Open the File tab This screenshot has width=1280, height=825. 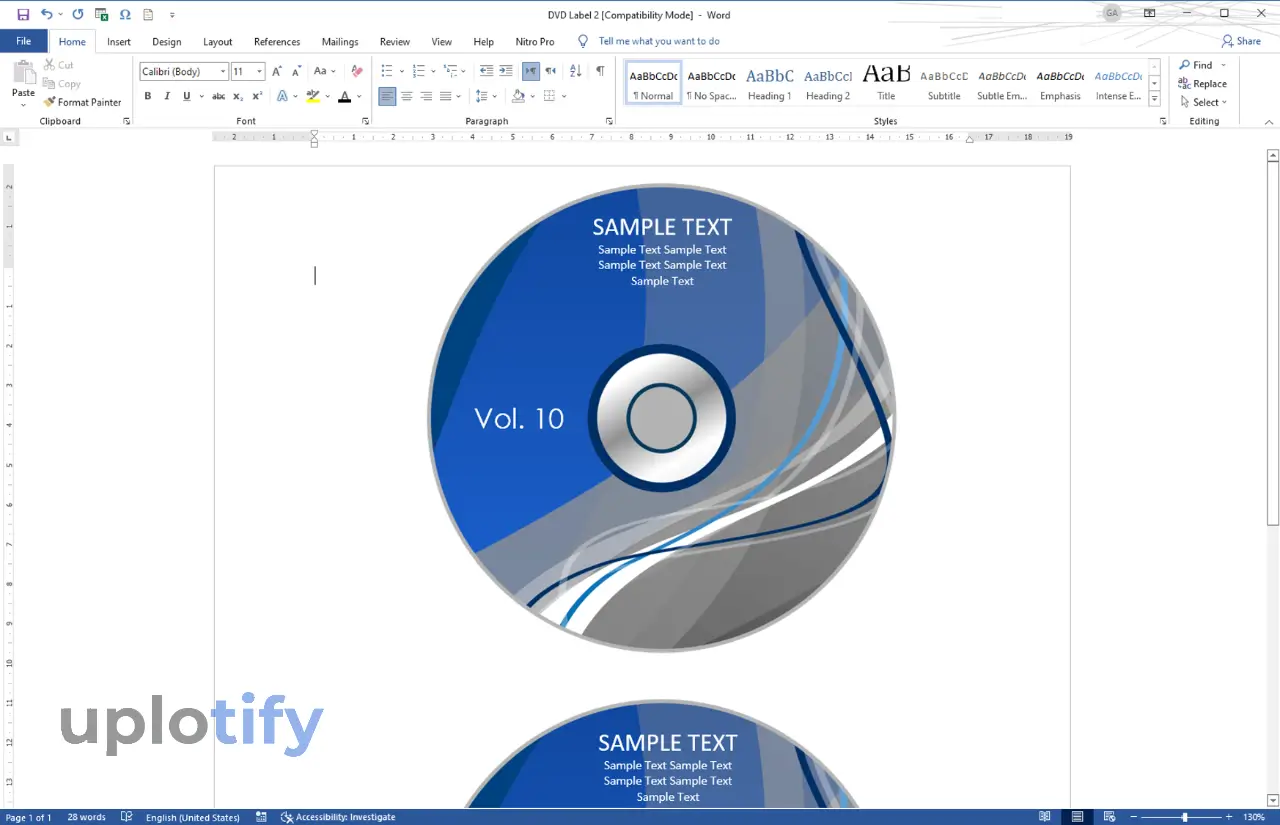23,41
